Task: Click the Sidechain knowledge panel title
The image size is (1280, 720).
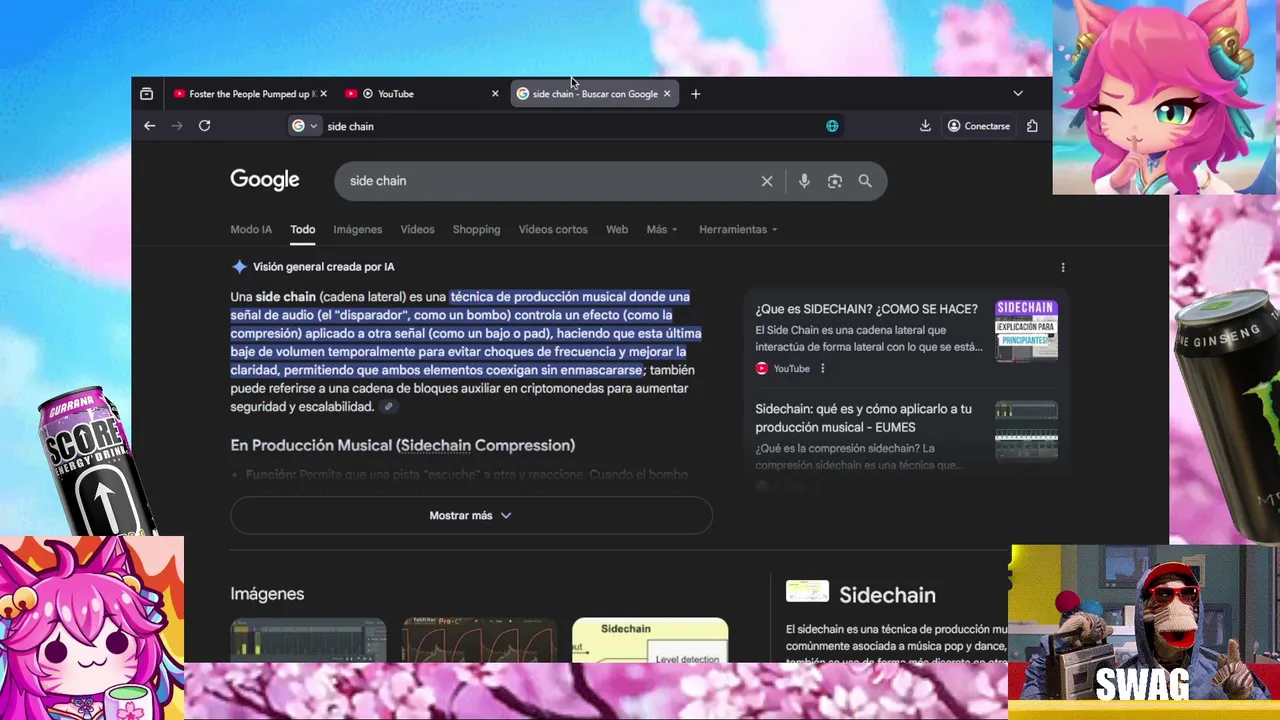Action: tap(888, 595)
